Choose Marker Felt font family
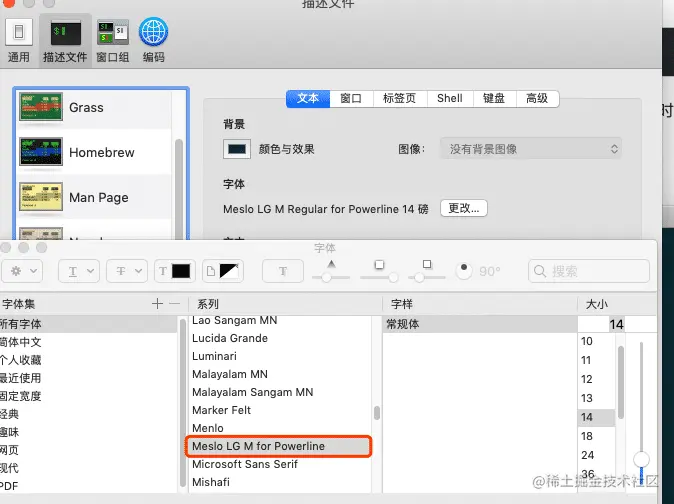674x504 pixels. [x=279, y=410]
